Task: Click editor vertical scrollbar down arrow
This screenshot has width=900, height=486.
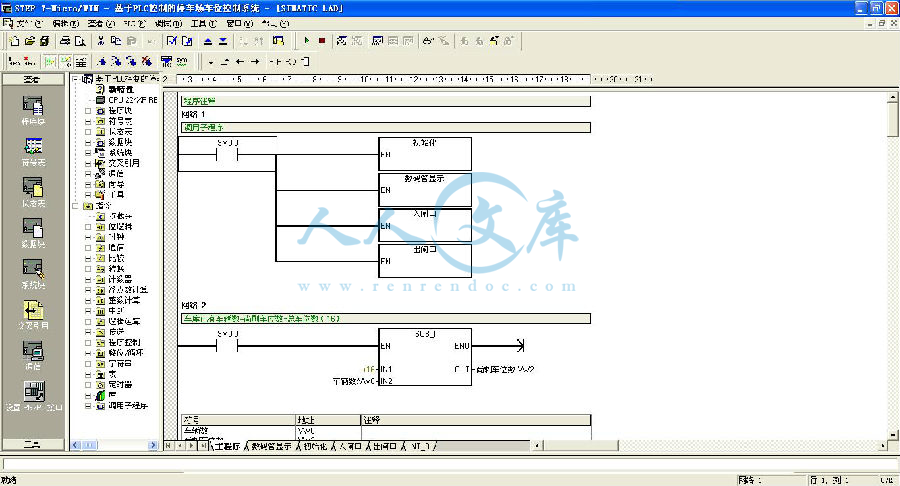Action: [893, 434]
